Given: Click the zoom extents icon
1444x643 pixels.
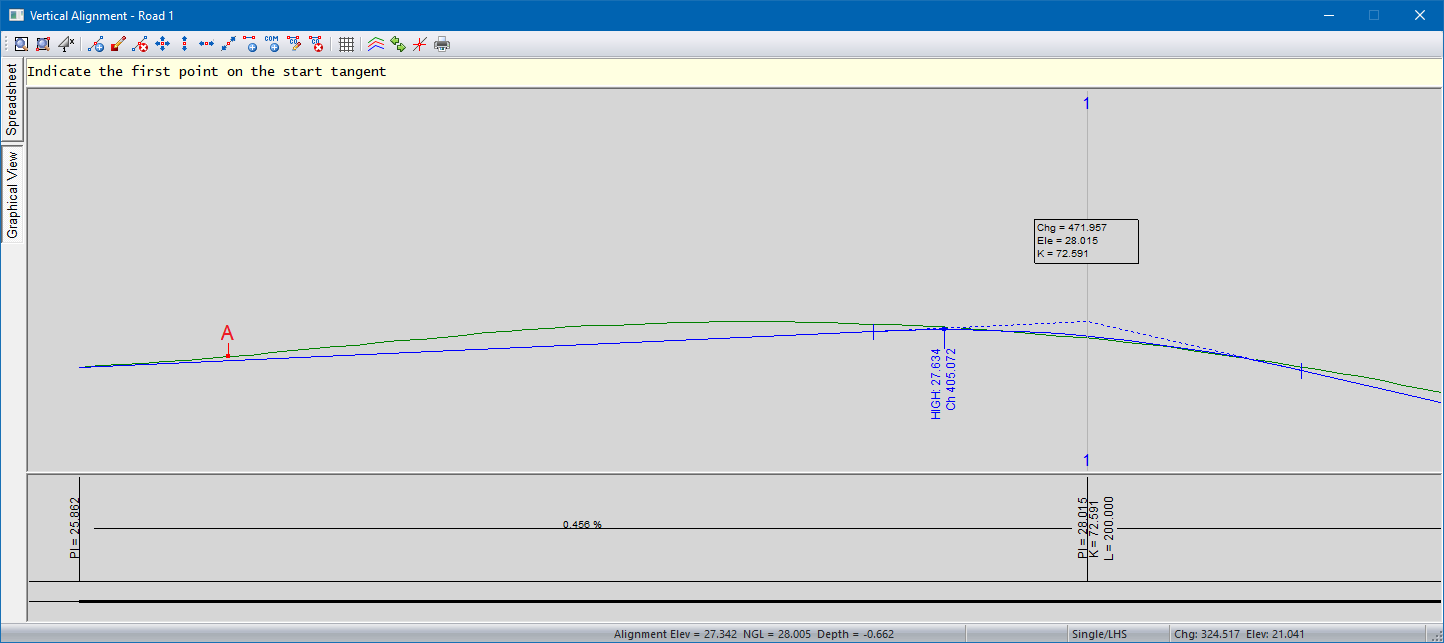Looking at the screenshot, I should tap(43, 44).
